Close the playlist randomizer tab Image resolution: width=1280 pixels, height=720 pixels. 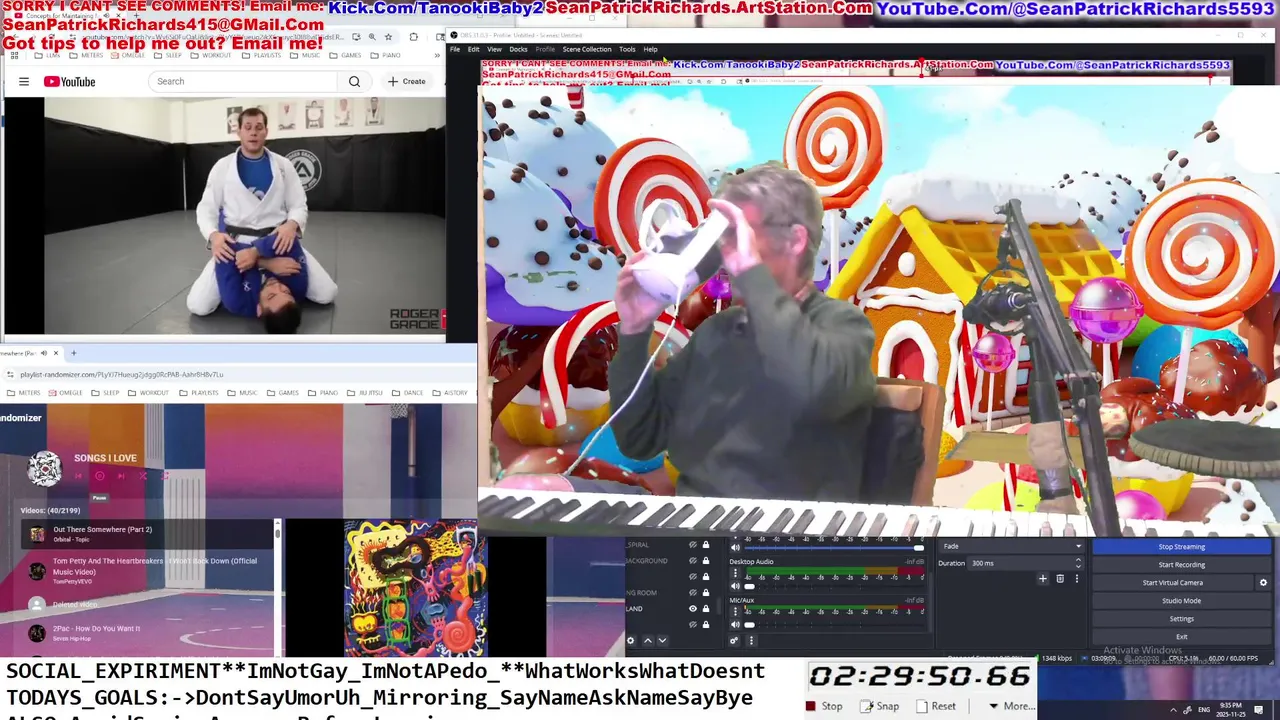56,353
